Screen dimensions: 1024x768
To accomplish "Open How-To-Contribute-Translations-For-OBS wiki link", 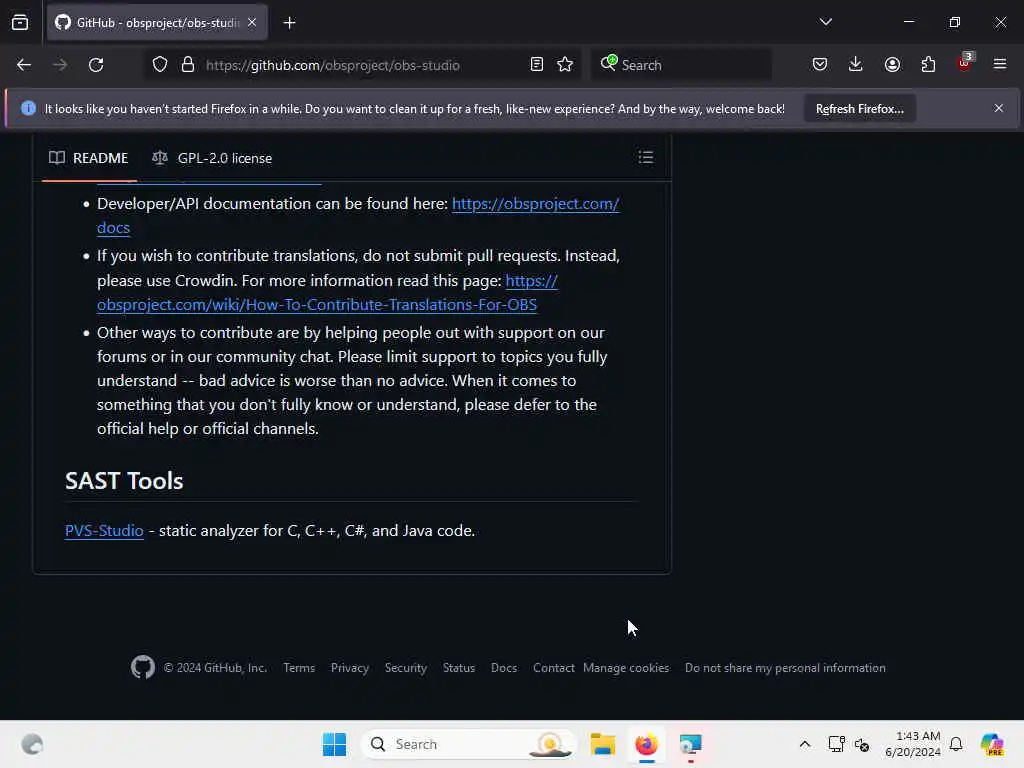I will 317,305.
